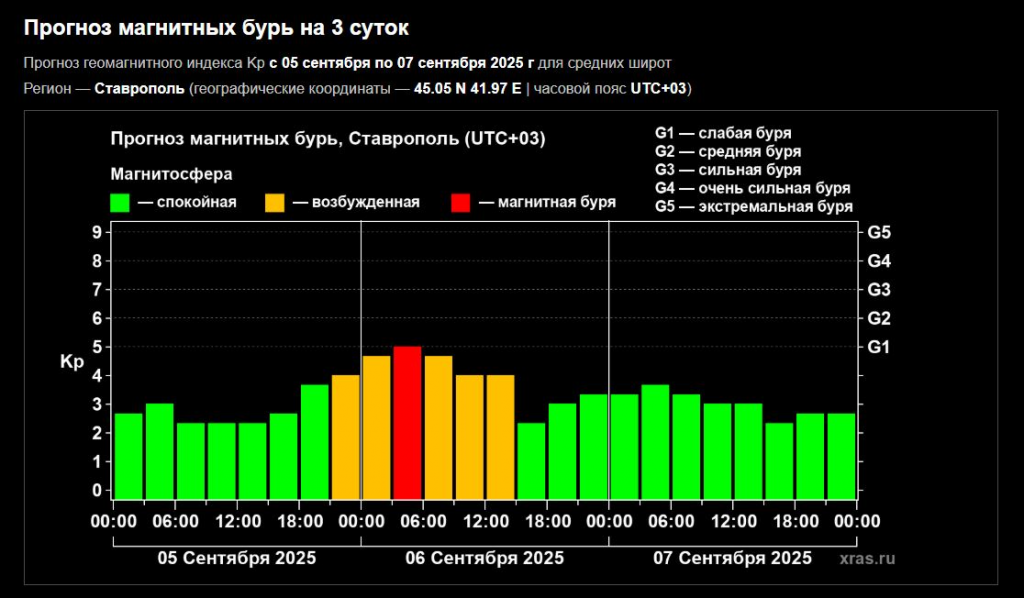Select the only orange bar on 05 September
This screenshot has height=598, width=1024.
coord(345,436)
